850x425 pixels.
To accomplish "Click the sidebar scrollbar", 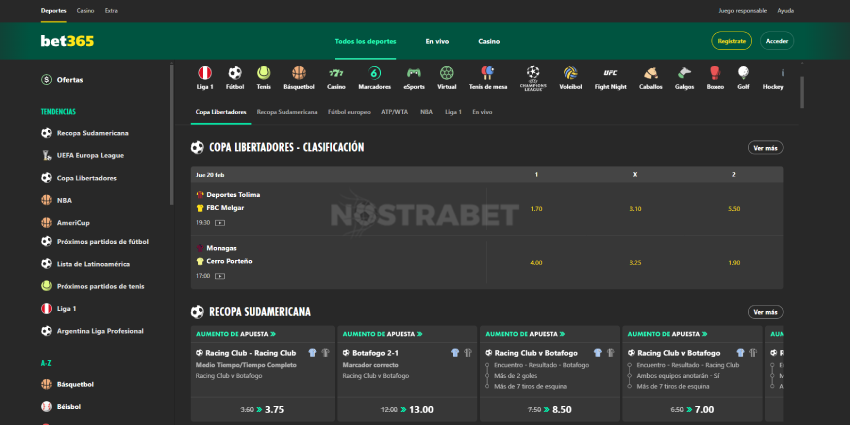I will [x=172, y=134].
